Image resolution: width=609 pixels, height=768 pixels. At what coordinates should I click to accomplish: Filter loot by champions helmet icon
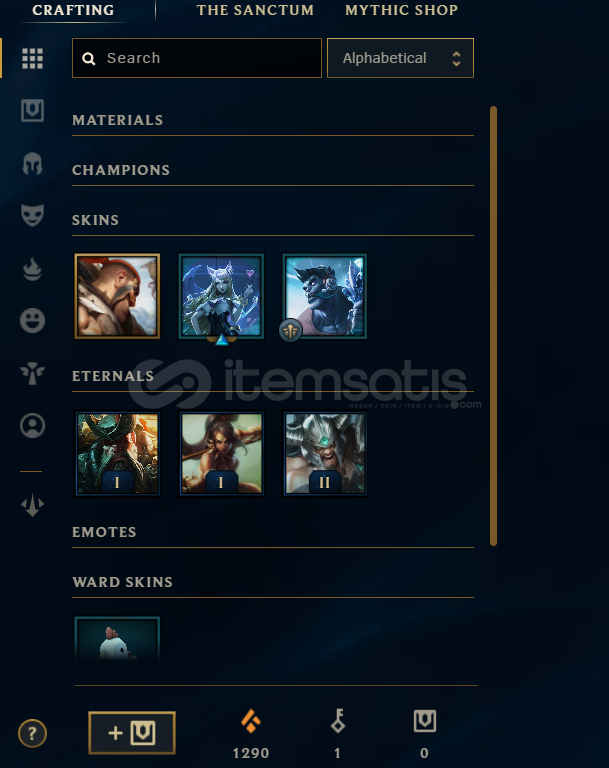[x=32, y=163]
